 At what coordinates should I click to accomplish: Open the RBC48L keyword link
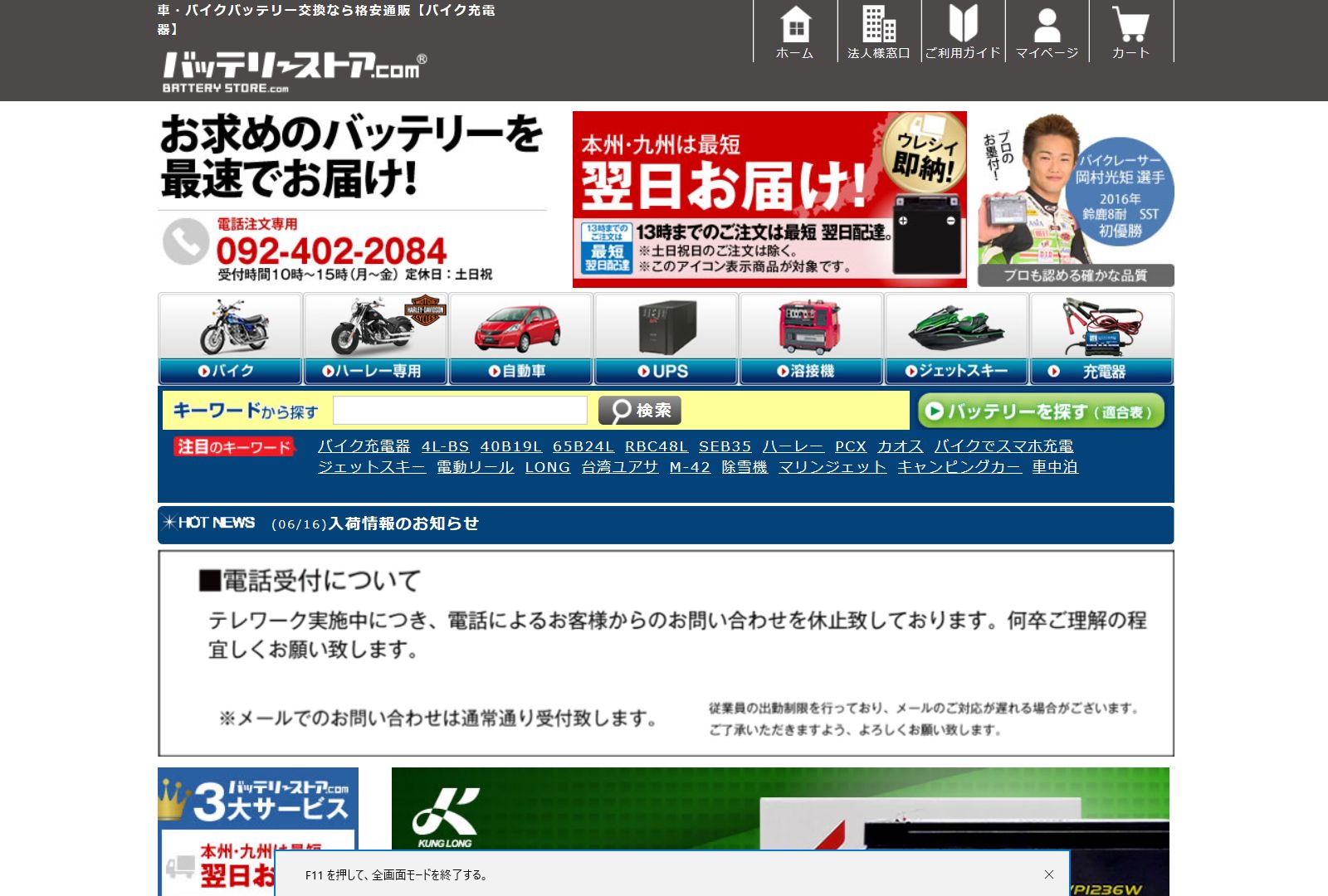tap(657, 446)
